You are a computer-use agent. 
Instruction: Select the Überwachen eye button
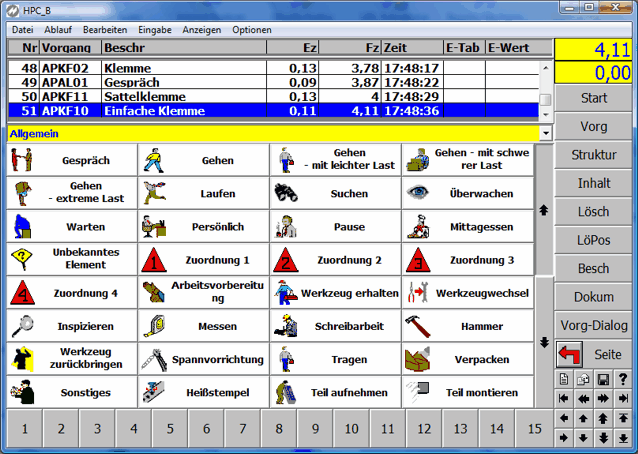point(466,193)
